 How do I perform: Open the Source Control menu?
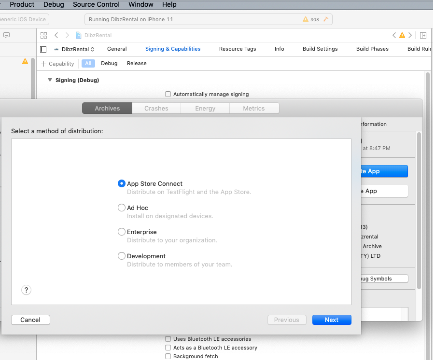96,5
